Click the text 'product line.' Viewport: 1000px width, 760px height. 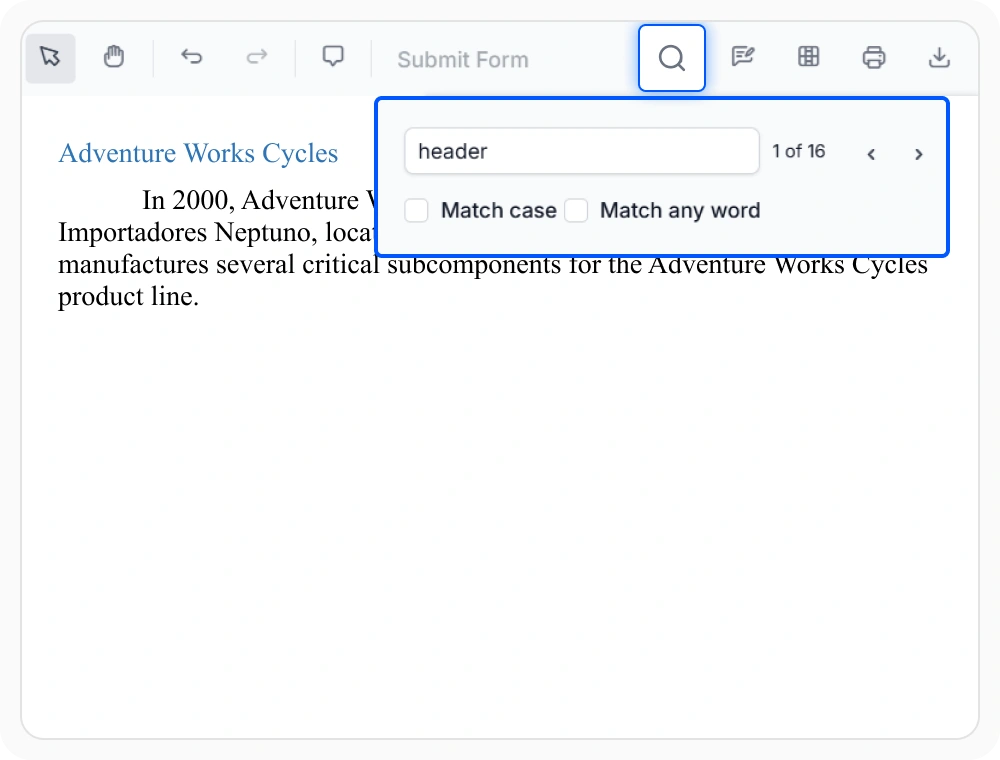pyautogui.click(x=128, y=296)
